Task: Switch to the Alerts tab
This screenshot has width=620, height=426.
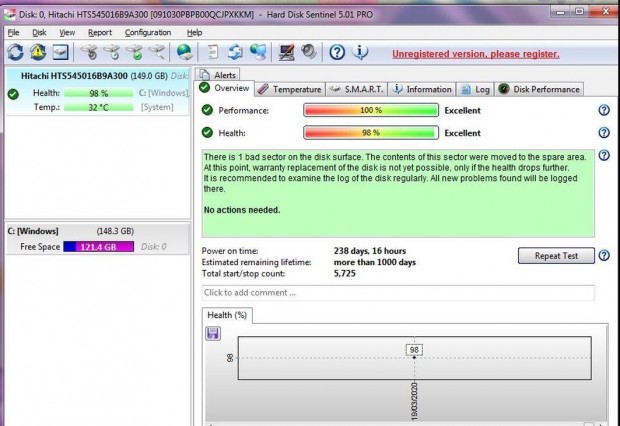Action: (217, 74)
